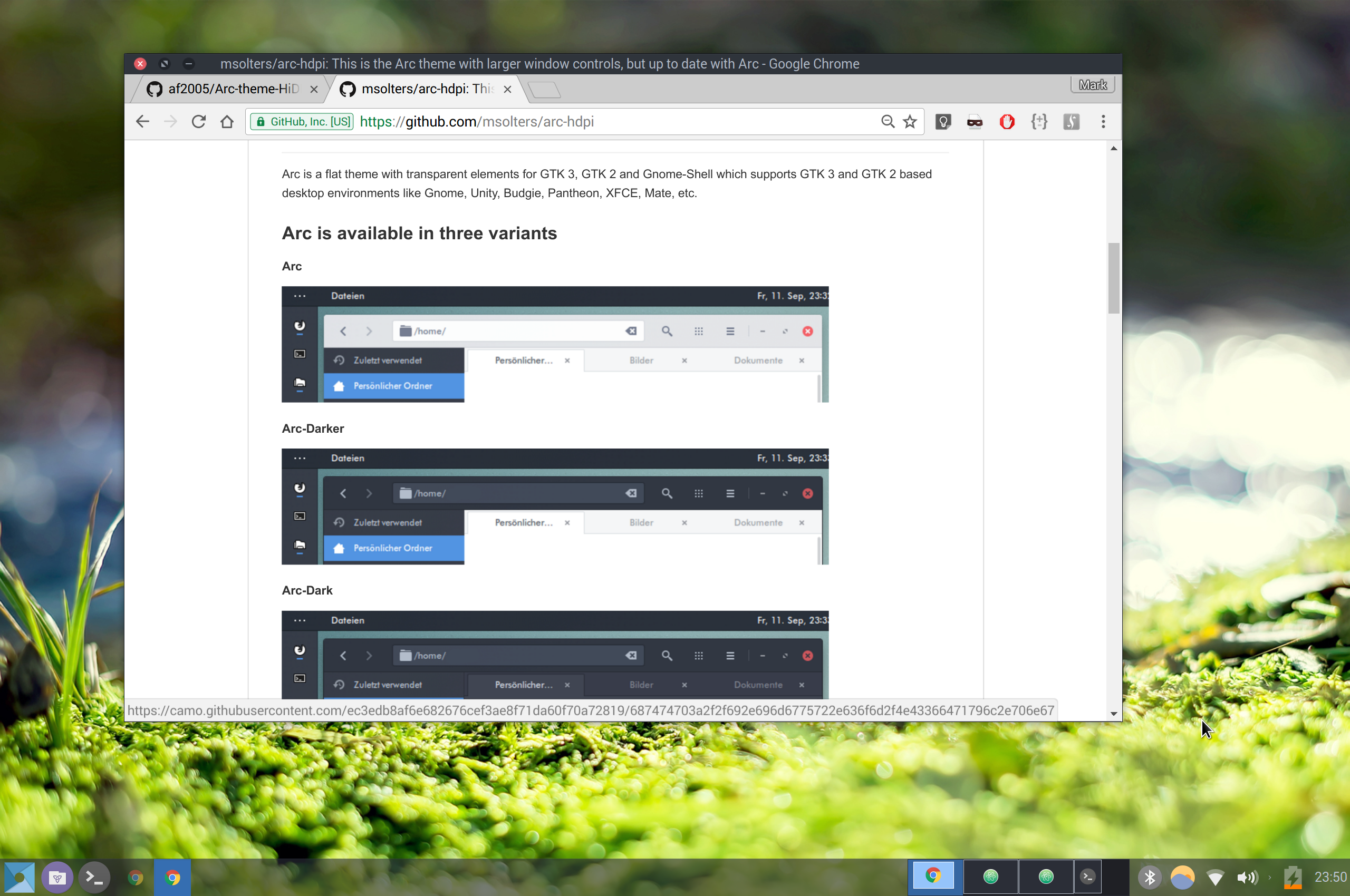Click the 'Arc-Darker' subheading text

coord(313,428)
